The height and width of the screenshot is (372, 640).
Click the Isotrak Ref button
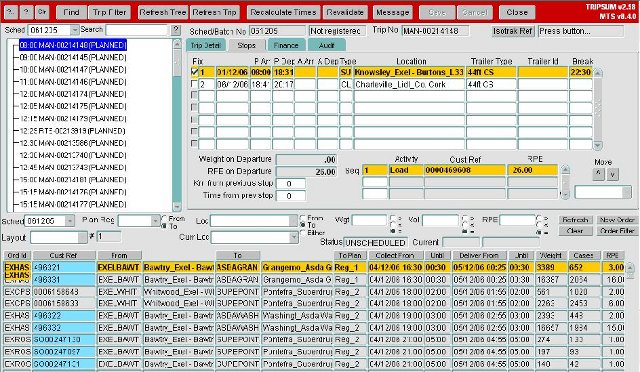click(x=513, y=31)
